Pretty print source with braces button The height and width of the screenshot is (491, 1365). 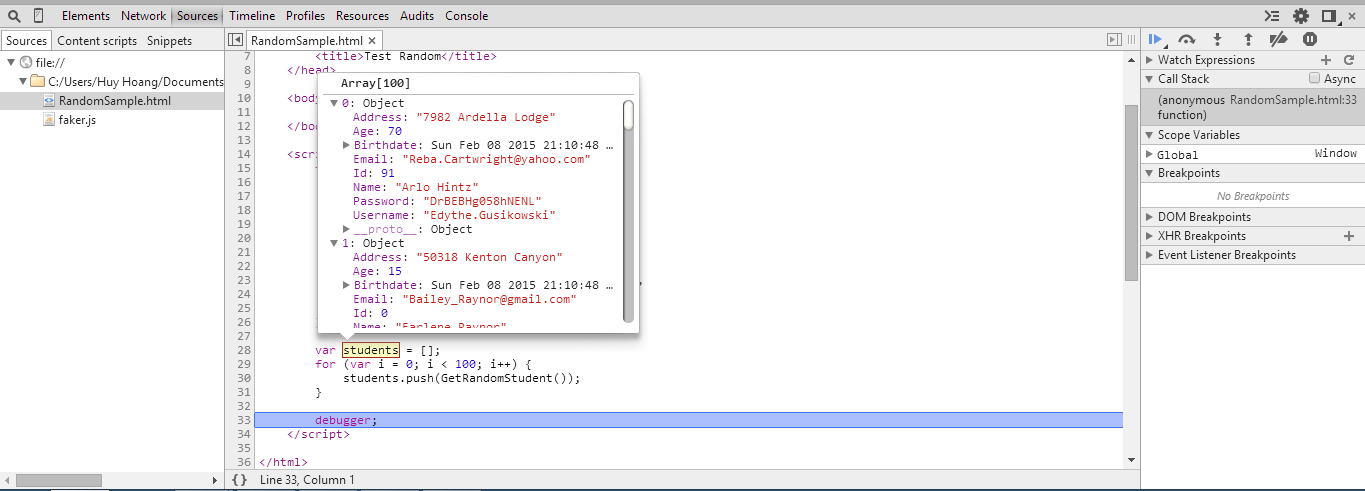239,480
